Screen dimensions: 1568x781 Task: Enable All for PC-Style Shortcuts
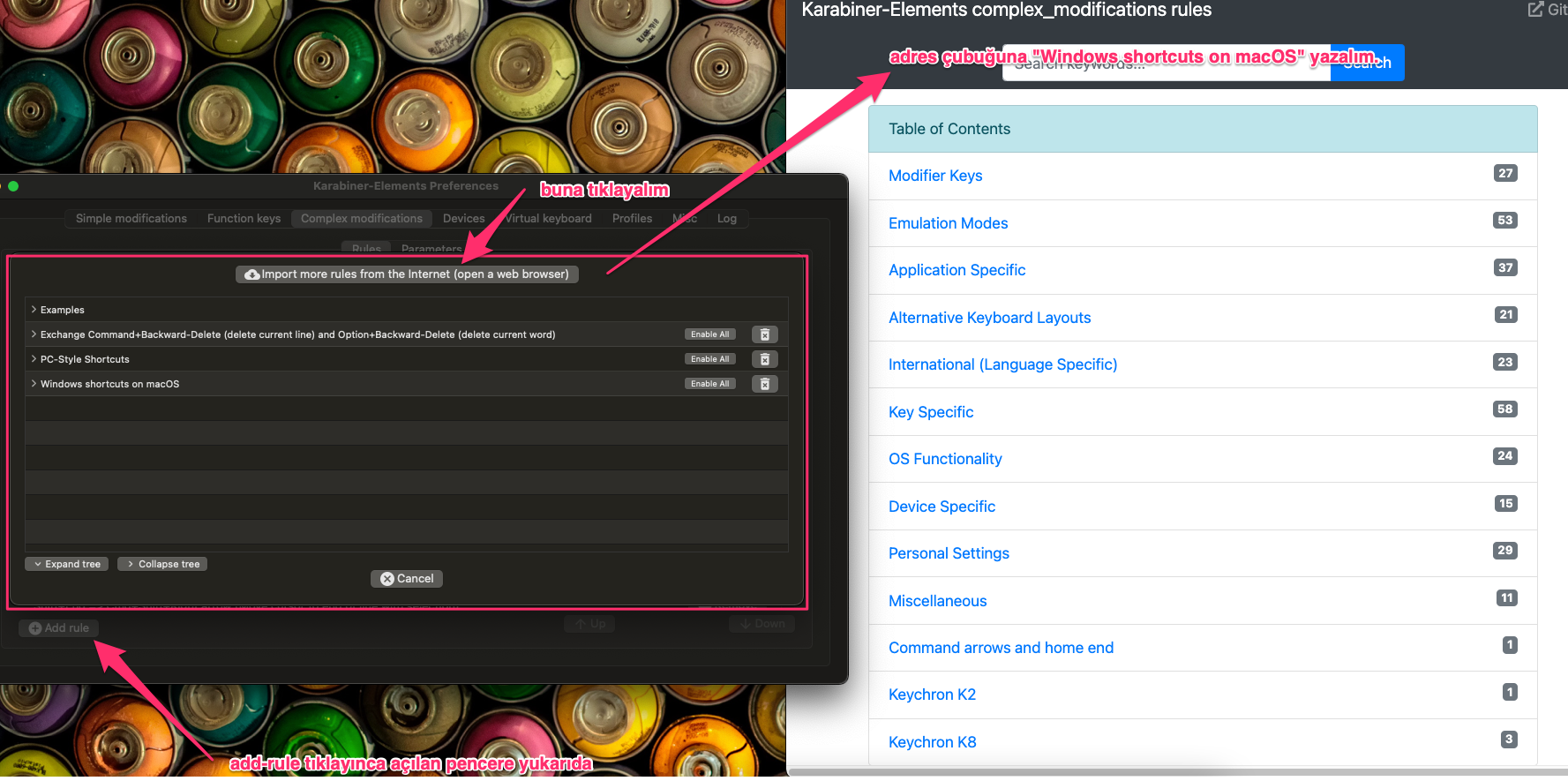(710, 359)
